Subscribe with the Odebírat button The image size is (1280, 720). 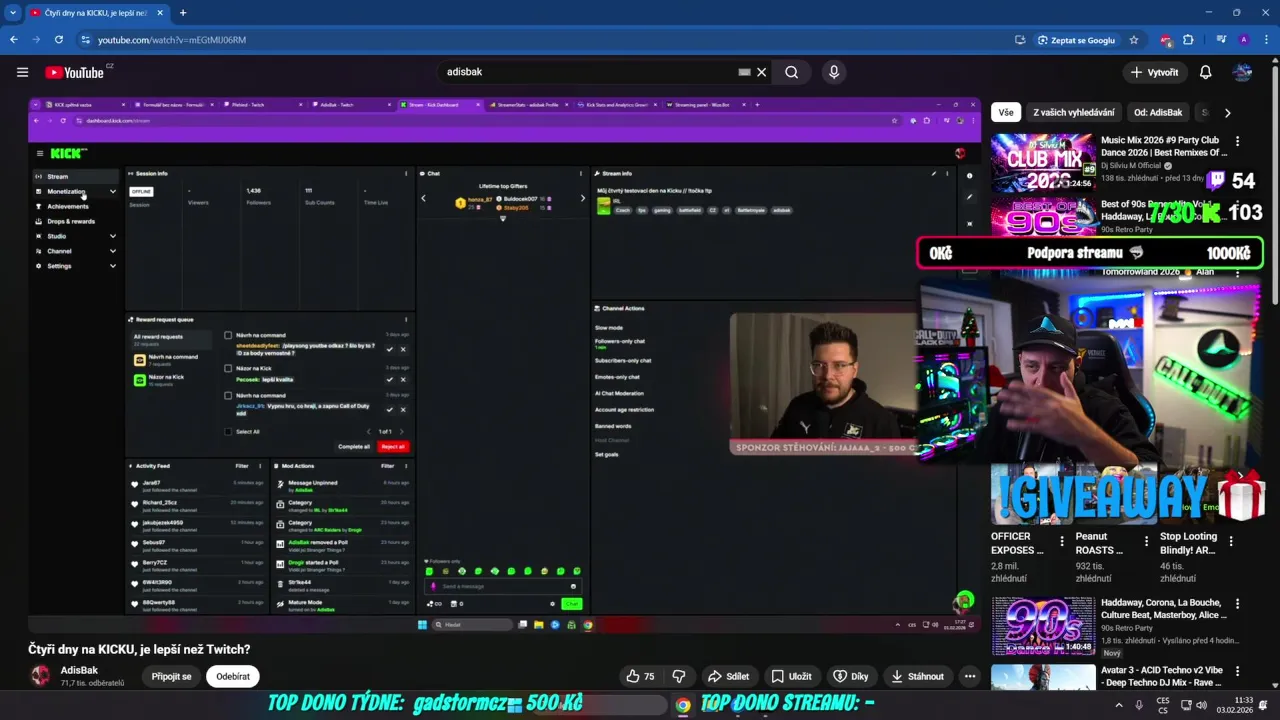(233, 676)
